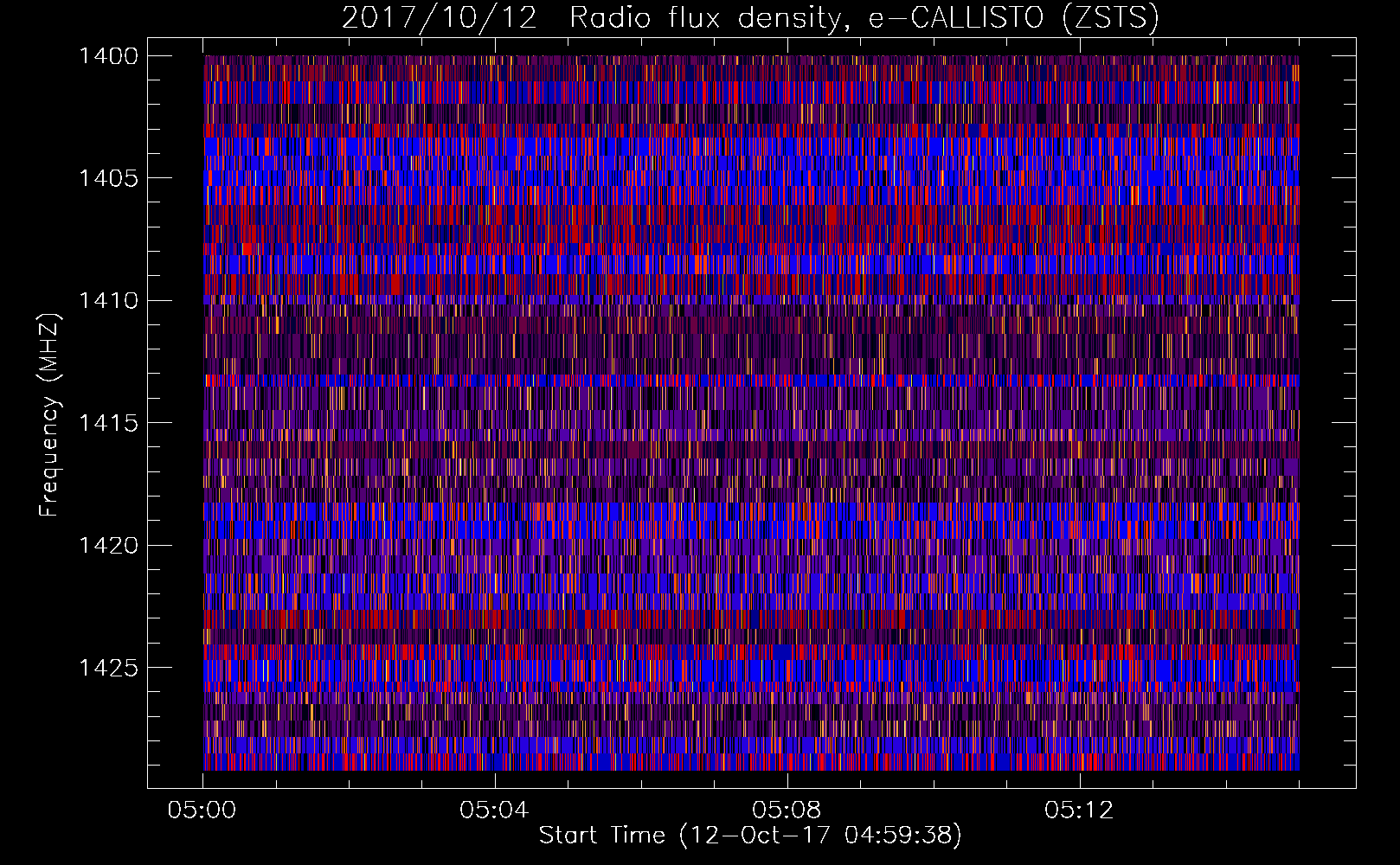Click the 05:00 time axis label
The width and height of the screenshot is (1400, 865).
[x=202, y=811]
